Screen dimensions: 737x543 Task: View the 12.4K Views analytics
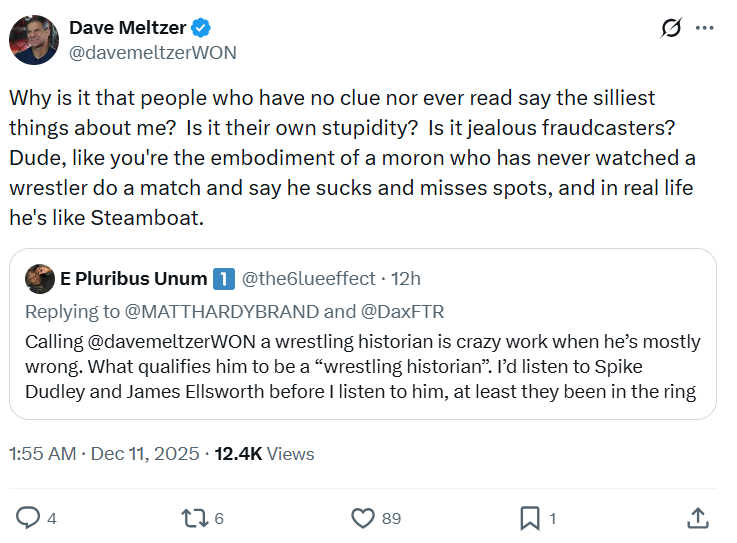pos(267,453)
